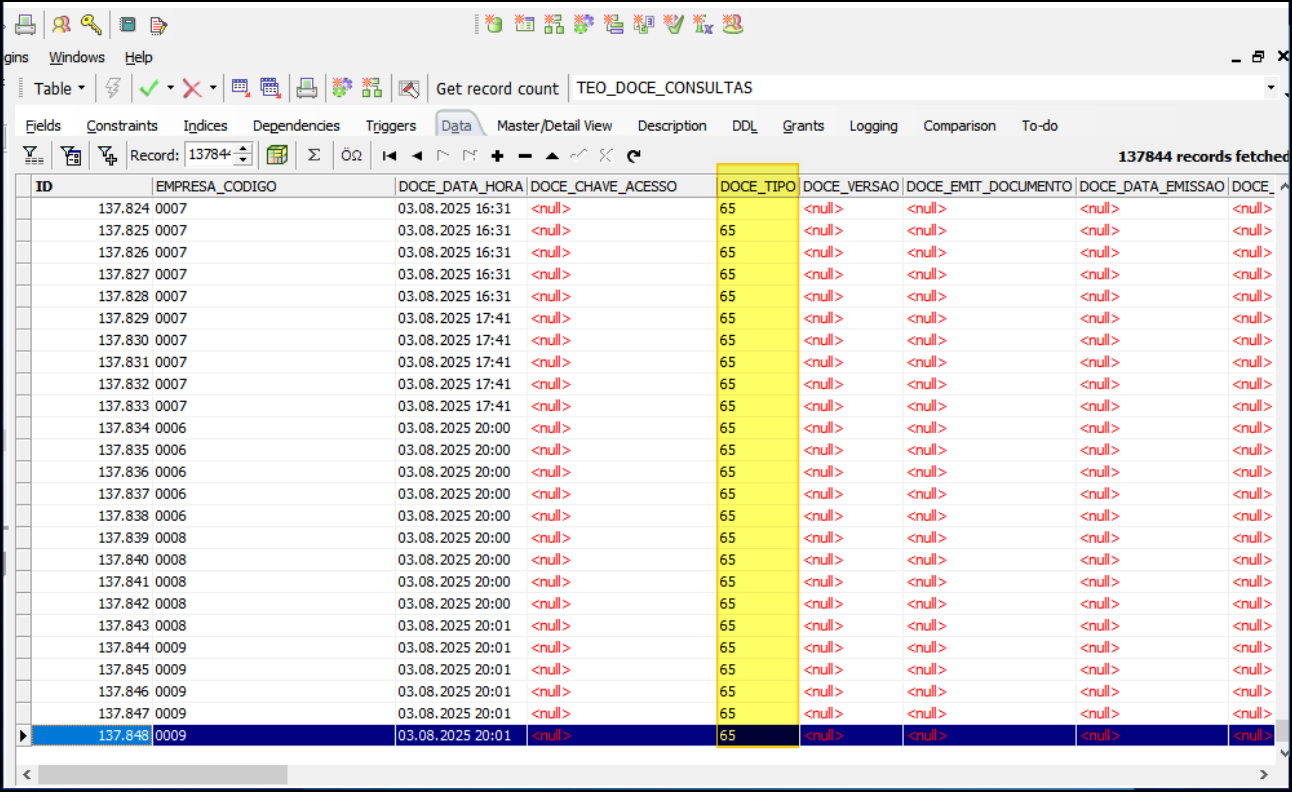Screen dimensions: 1292x792
Task: Click the gear icon next to Table toolbar printer
Action: tap(342, 88)
